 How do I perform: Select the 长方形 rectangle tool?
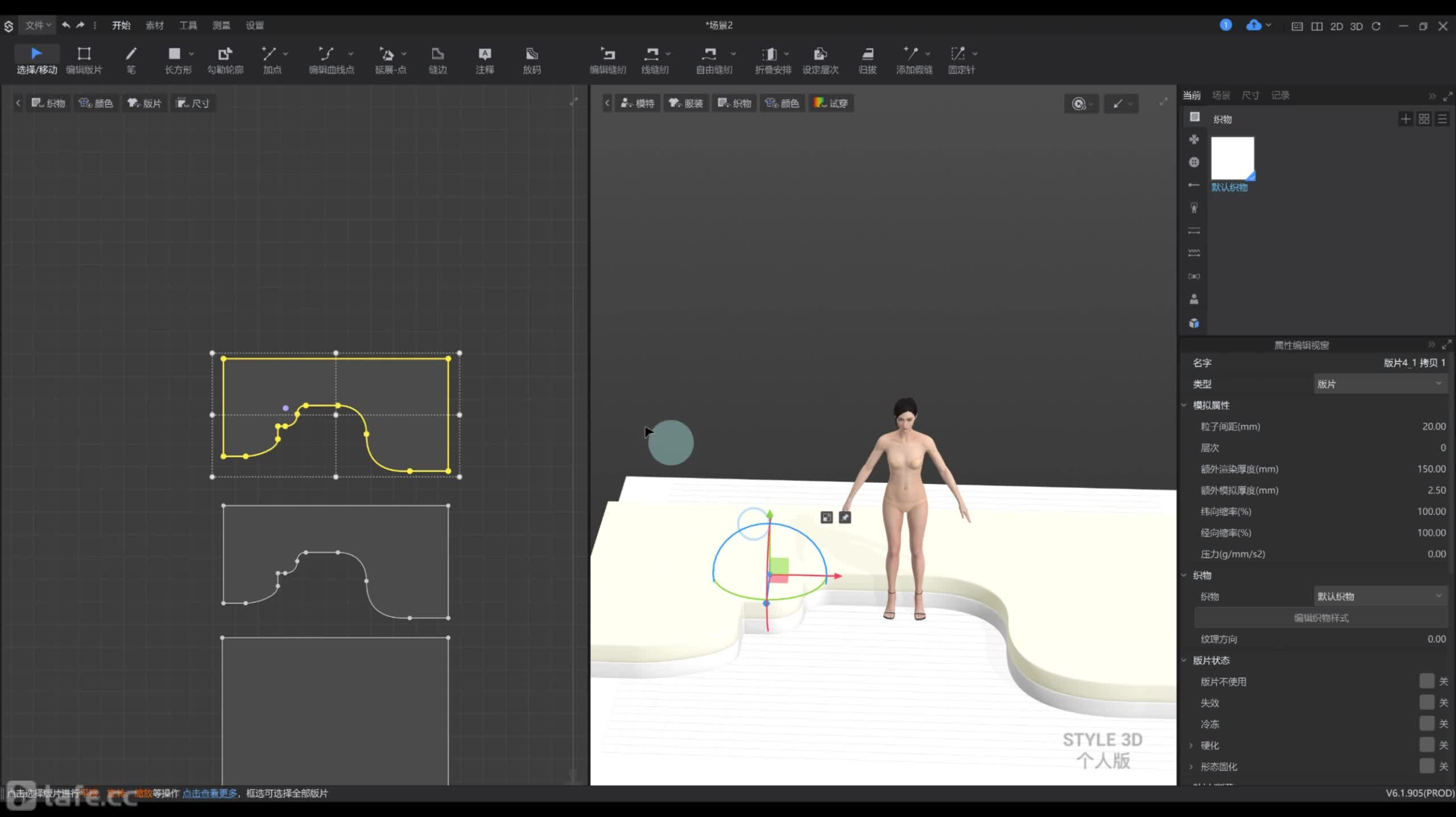click(x=177, y=60)
